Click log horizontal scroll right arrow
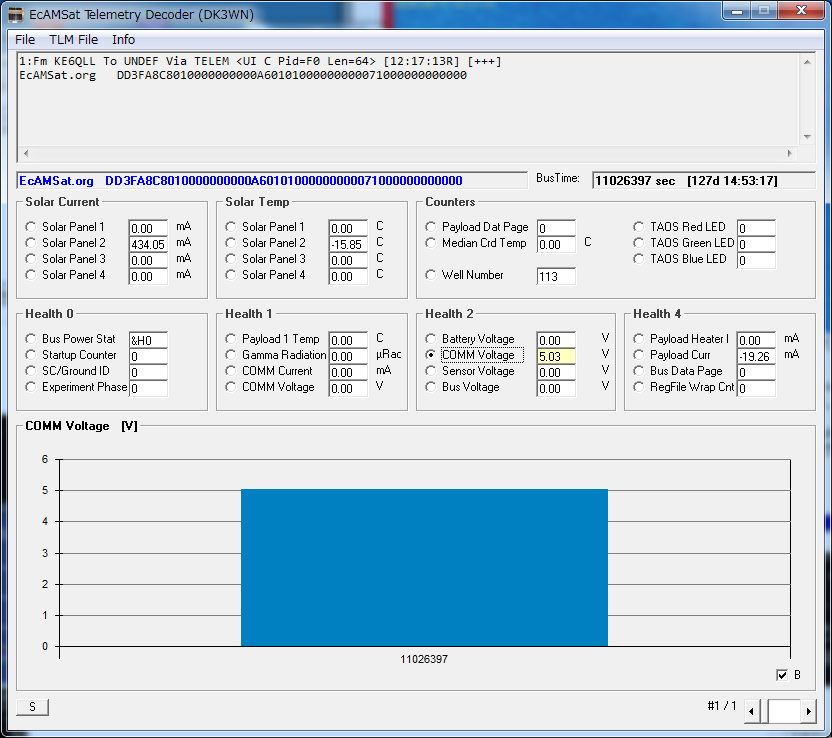The height and width of the screenshot is (738, 832). pyautogui.click(x=790, y=153)
